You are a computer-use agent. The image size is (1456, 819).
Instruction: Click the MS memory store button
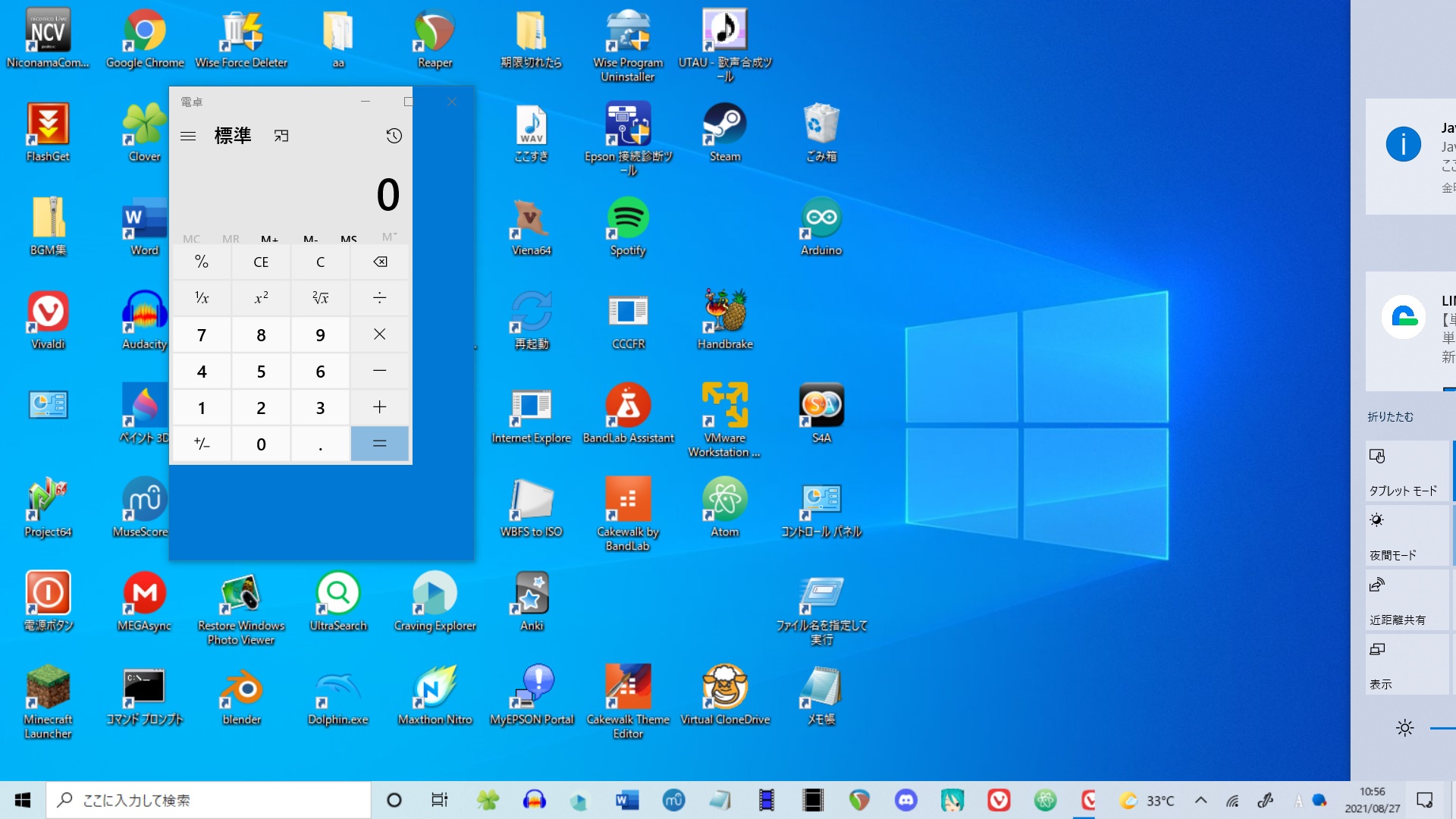click(349, 239)
